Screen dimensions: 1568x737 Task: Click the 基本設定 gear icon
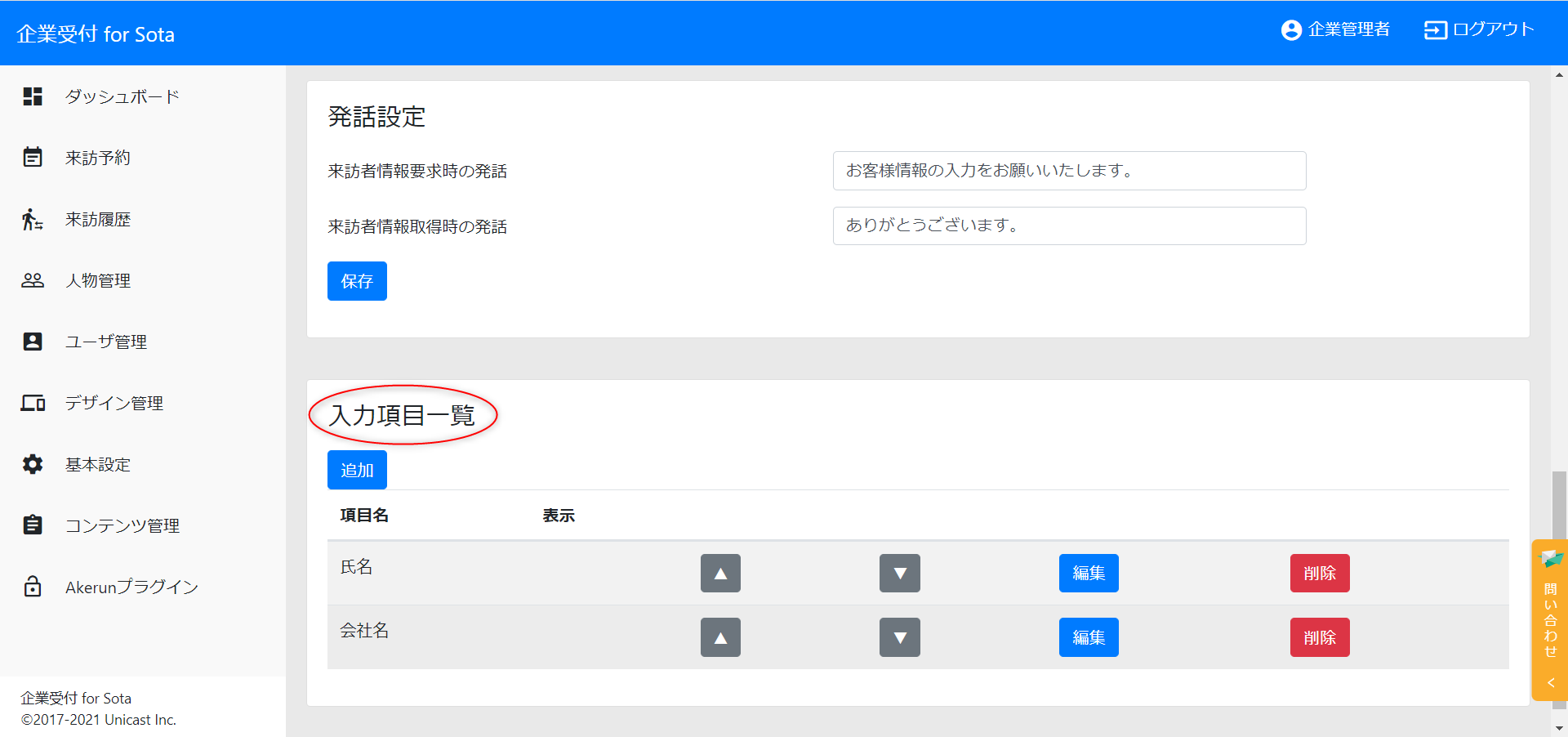[x=33, y=464]
